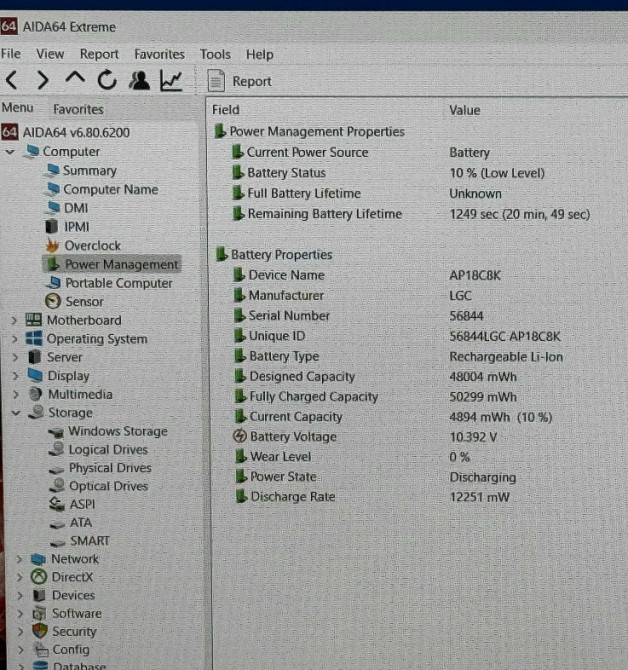
Task: Open the Tools menu
Action: 215,54
